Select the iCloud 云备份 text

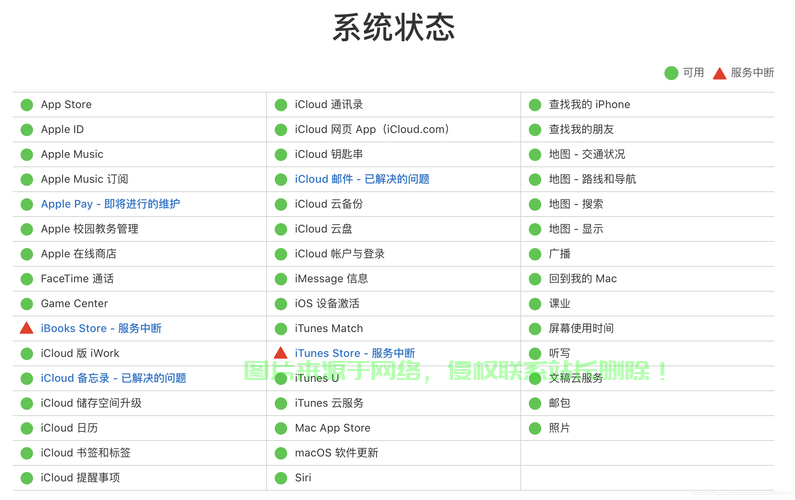[x=329, y=204]
